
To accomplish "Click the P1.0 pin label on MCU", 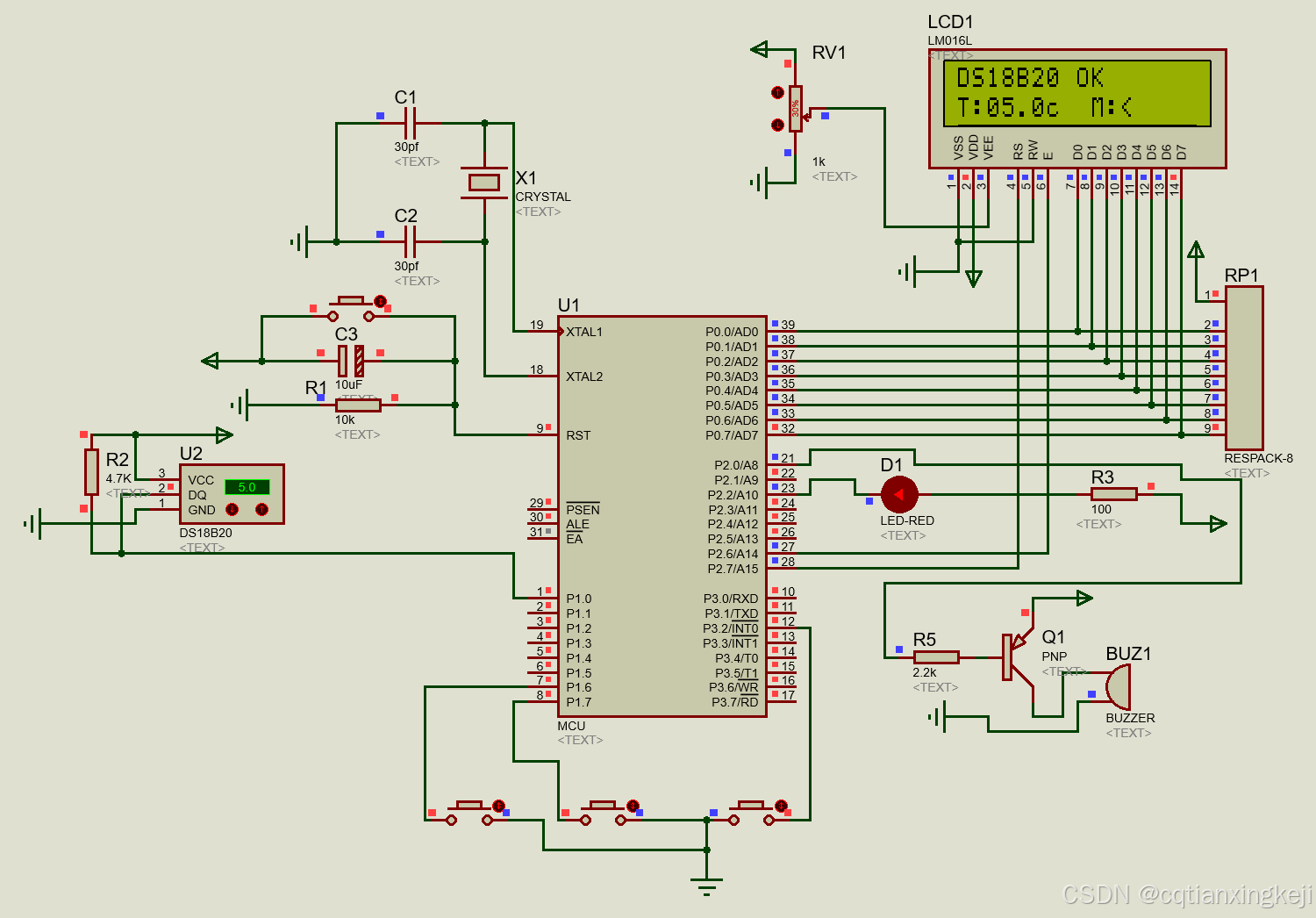I will tap(579, 599).
